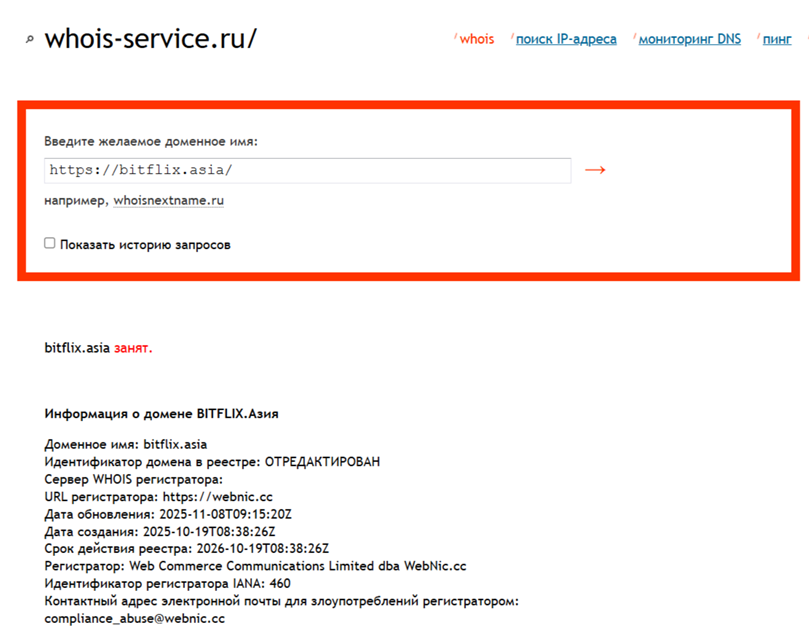
Task: Select the compliance_abuse@webnic.cc email address
Action: click(x=135, y=618)
